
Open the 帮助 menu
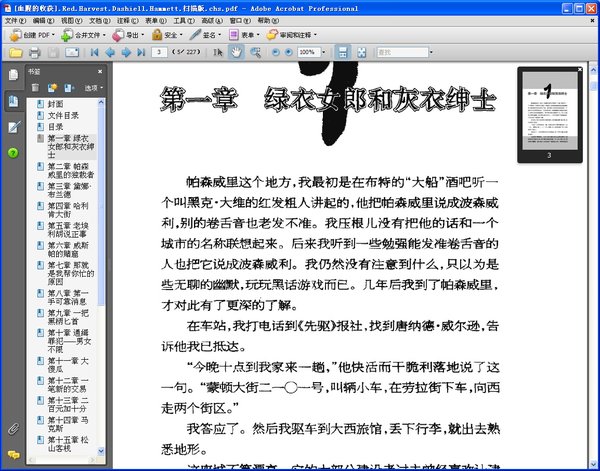point(268,21)
